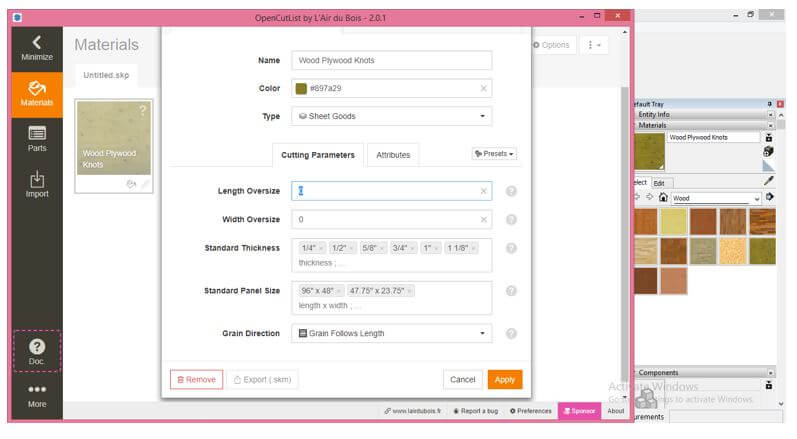Click the paint icon on Wood Plywood Knots card
The image size is (797, 439).
[131, 184]
